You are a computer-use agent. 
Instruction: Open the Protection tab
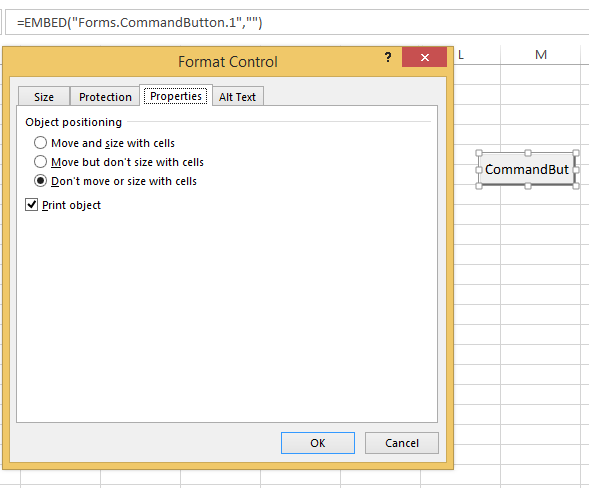(x=105, y=97)
